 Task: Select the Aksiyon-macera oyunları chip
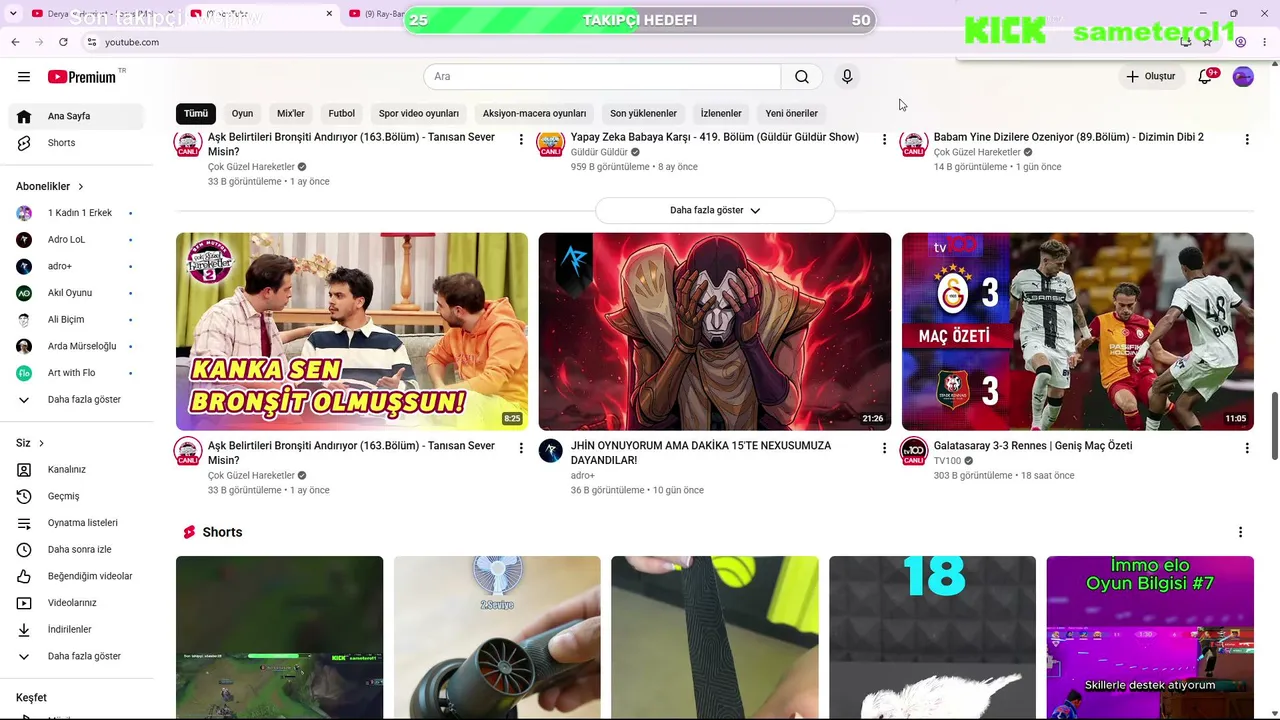pos(535,113)
